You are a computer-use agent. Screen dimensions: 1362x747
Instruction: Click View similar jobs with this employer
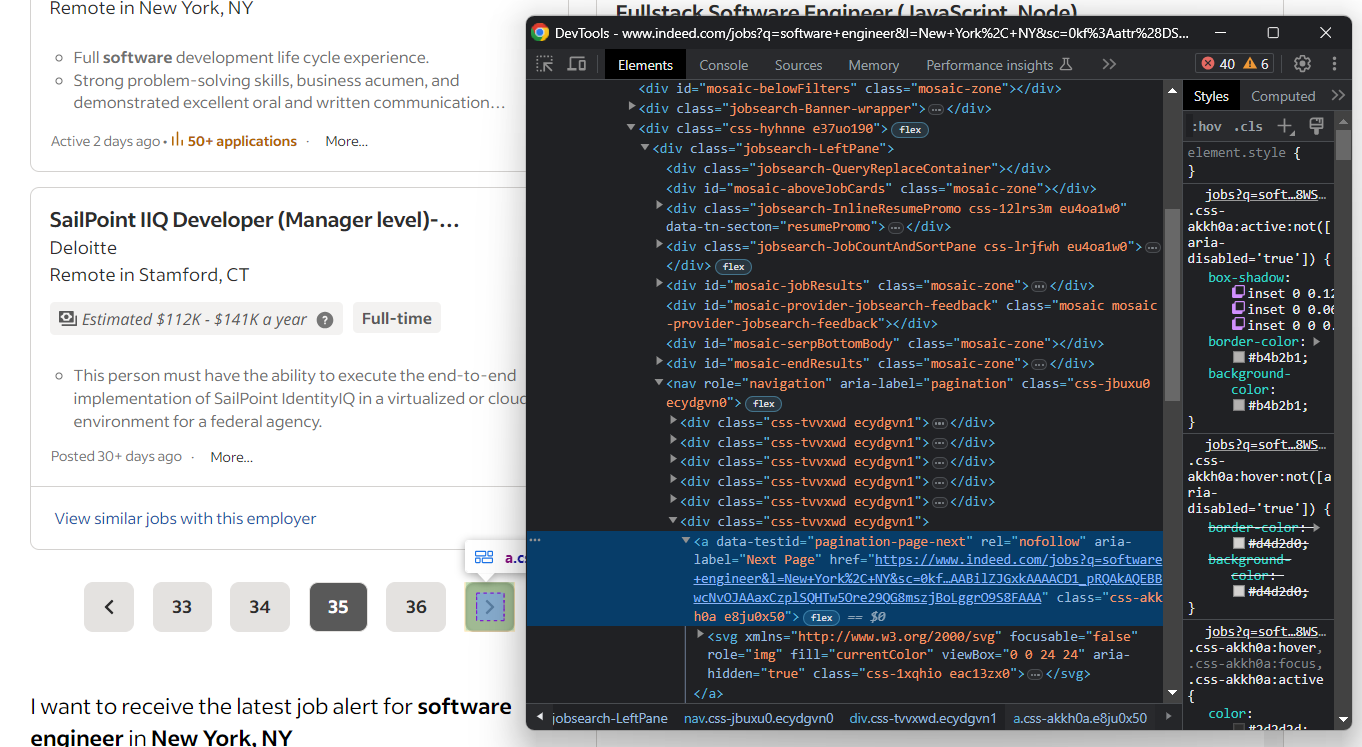(185, 518)
